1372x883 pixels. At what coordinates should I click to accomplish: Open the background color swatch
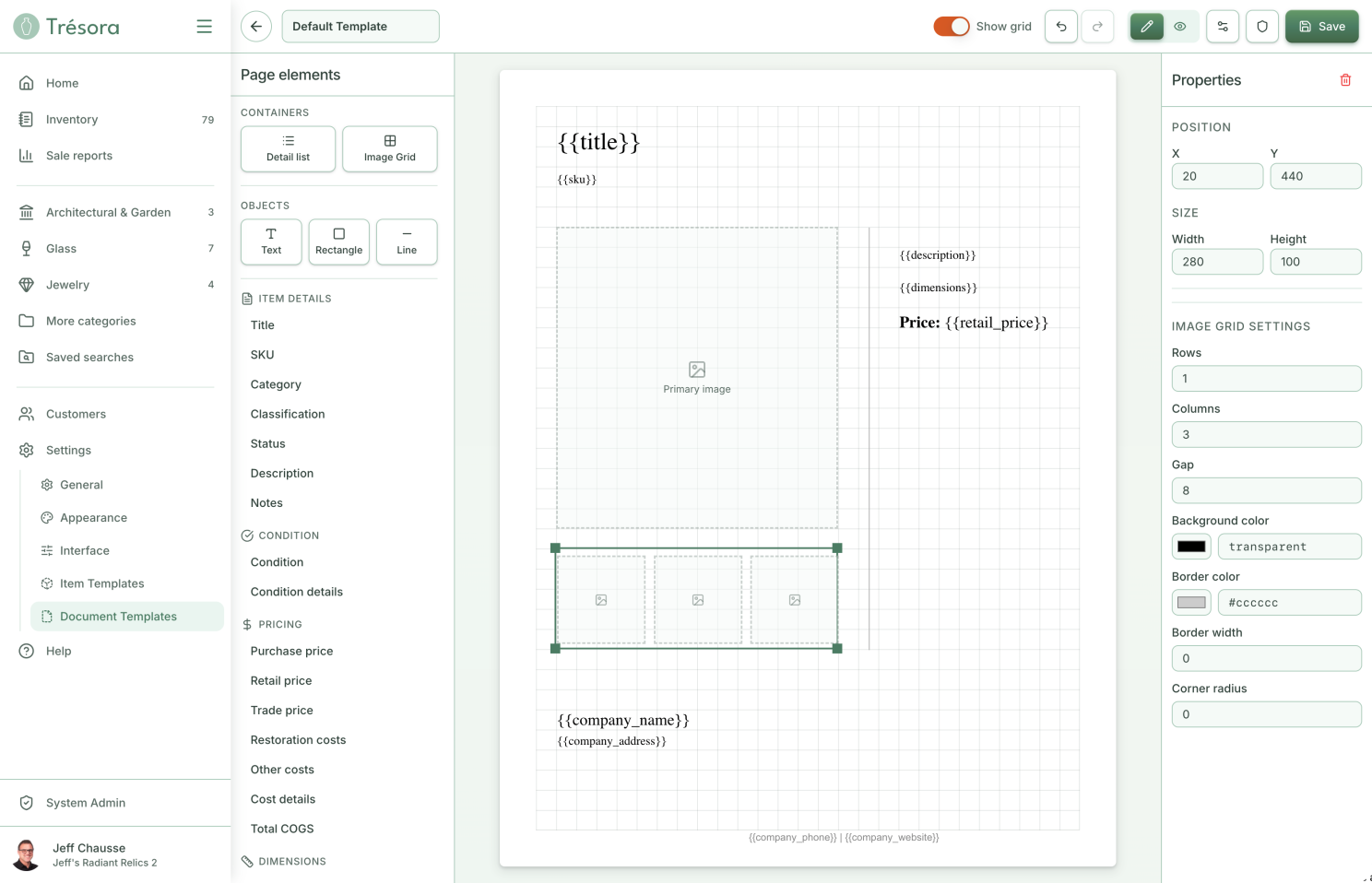point(1191,547)
